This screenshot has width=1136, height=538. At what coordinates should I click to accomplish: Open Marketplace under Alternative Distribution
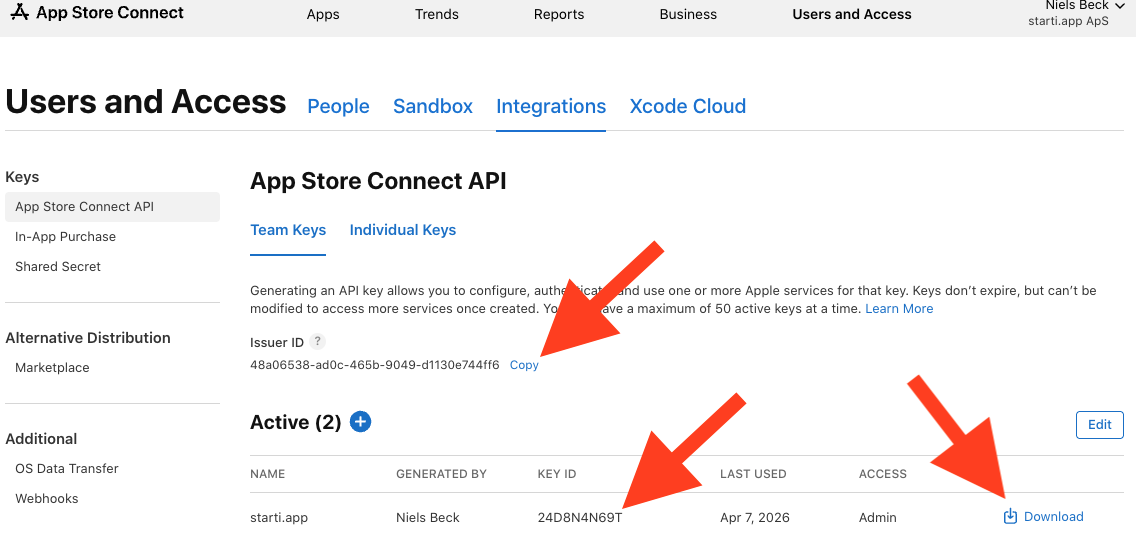[x=52, y=368]
